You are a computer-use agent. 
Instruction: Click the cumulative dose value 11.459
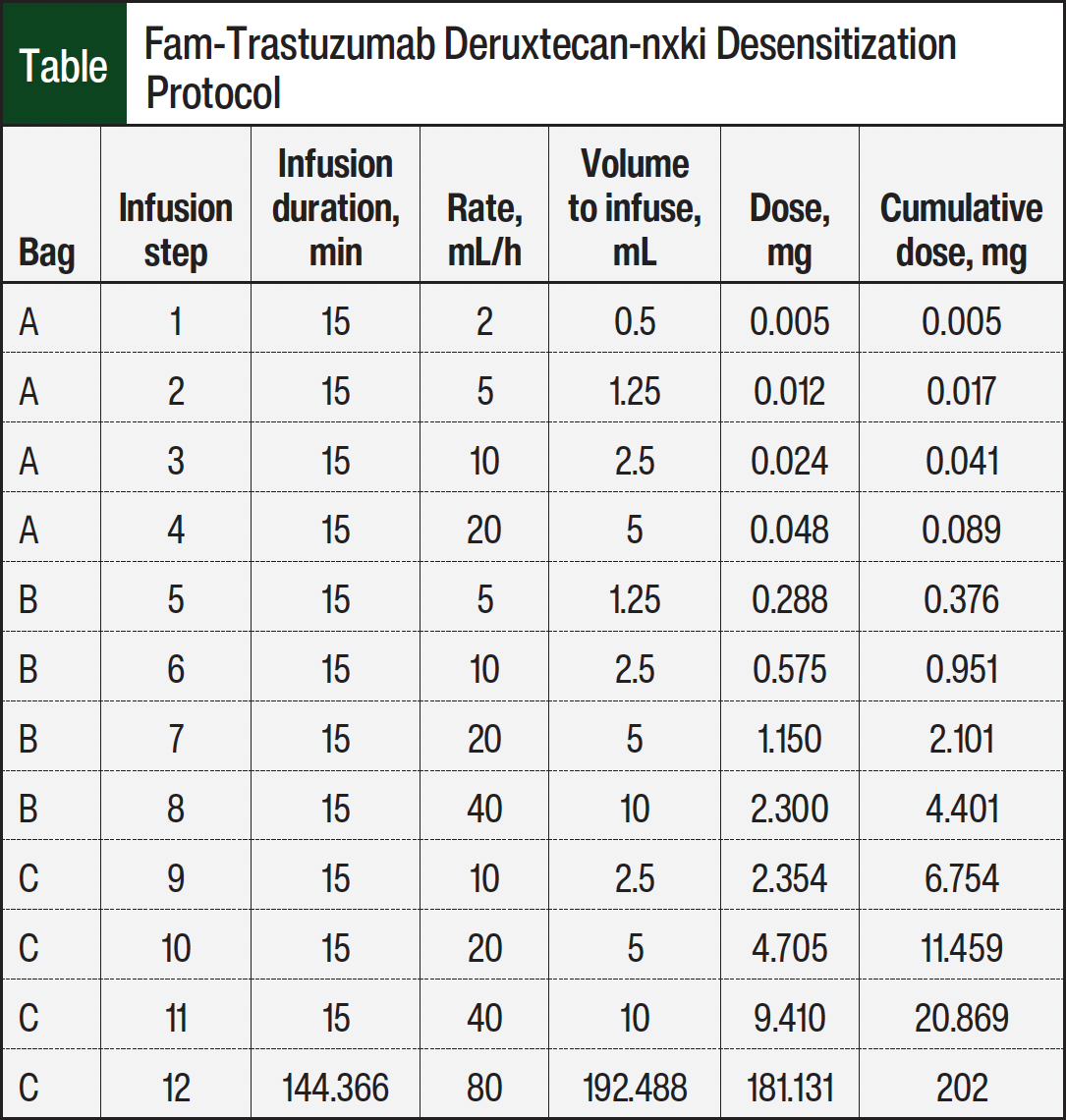[961, 948]
